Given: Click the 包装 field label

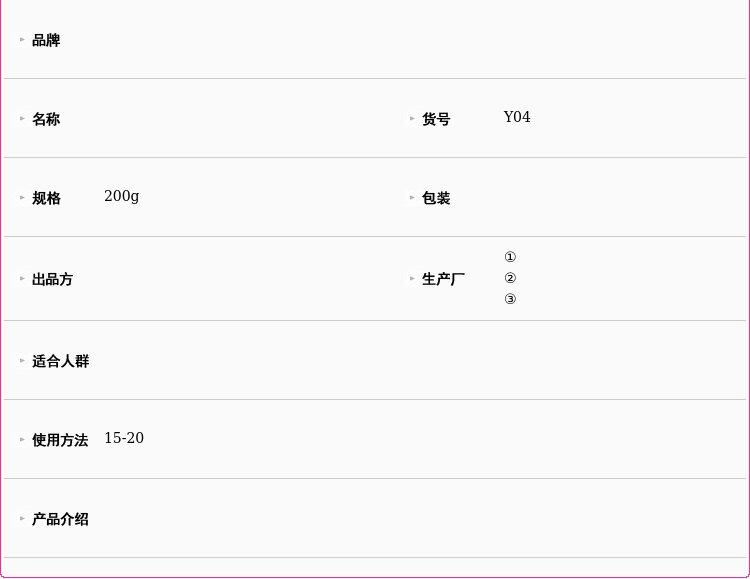Looking at the screenshot, I should 436,198.
